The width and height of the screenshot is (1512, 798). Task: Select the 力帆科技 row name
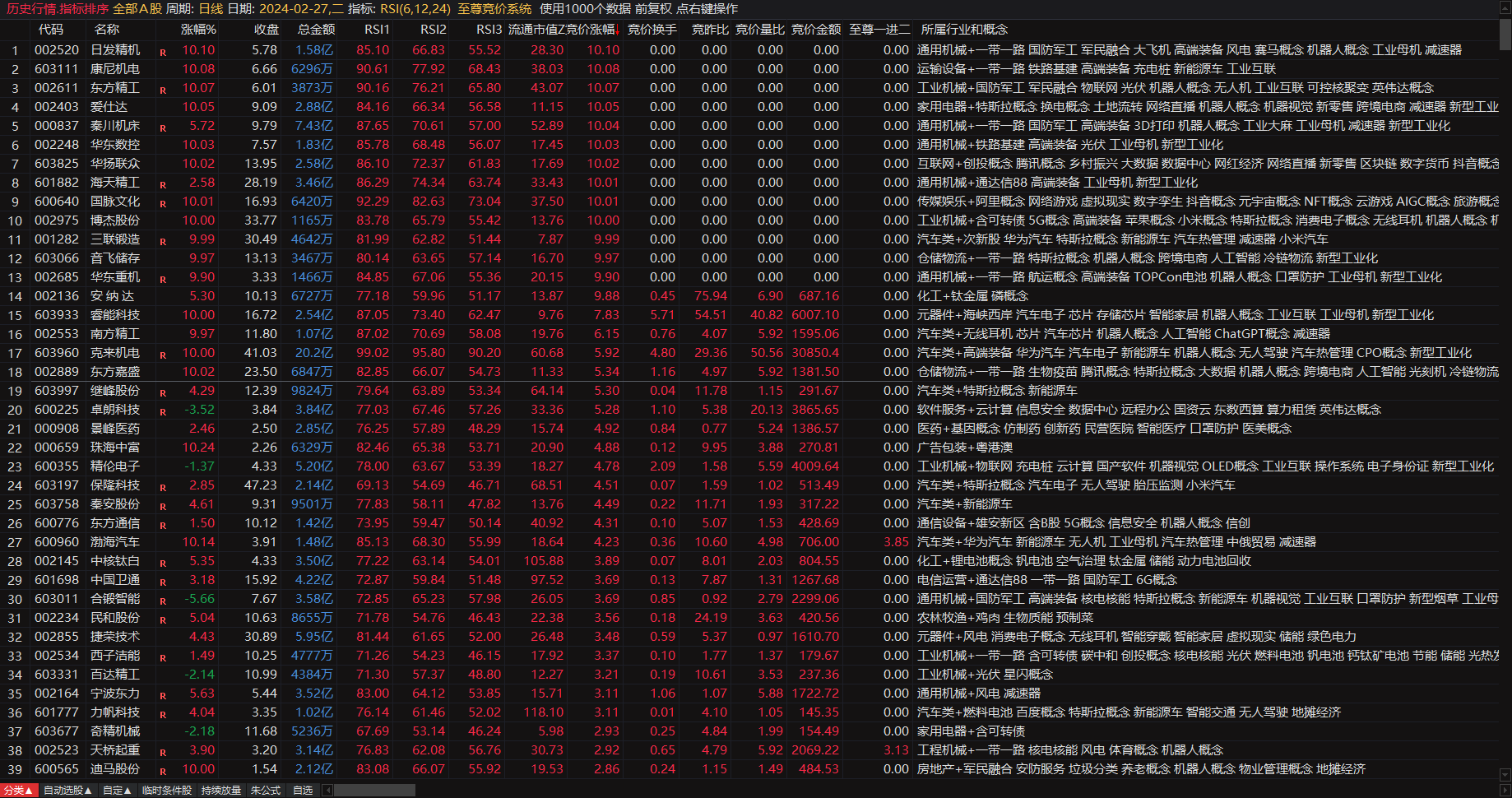click(115, 712)
